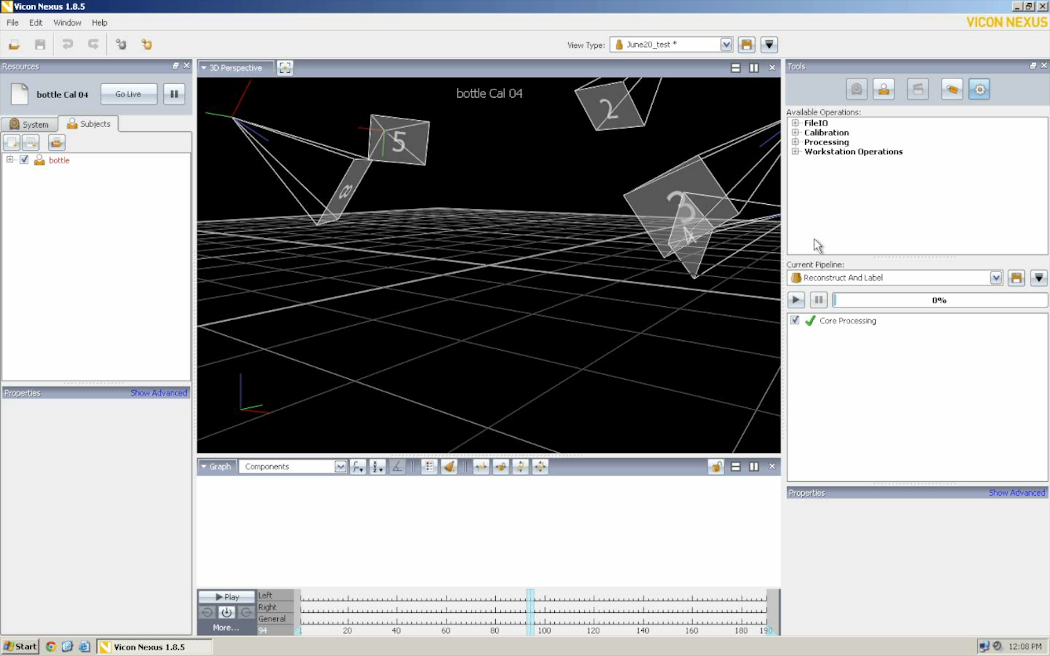Viewport: 1050px width, 656px height.
Task: Click the second add-subject icon in Subjects tab
Action: (x=31, y=142)
